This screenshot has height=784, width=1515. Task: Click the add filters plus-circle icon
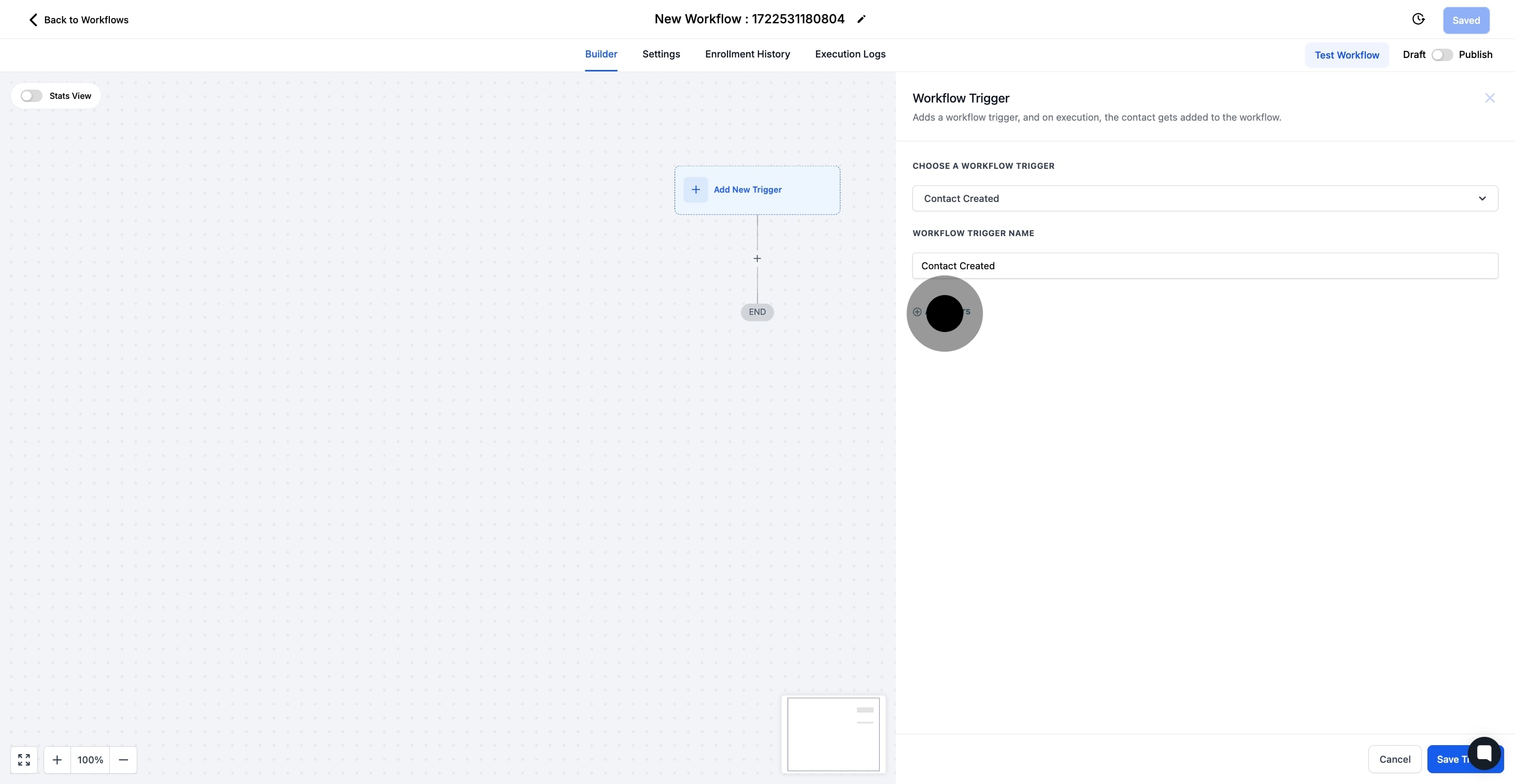pos(917,312)
